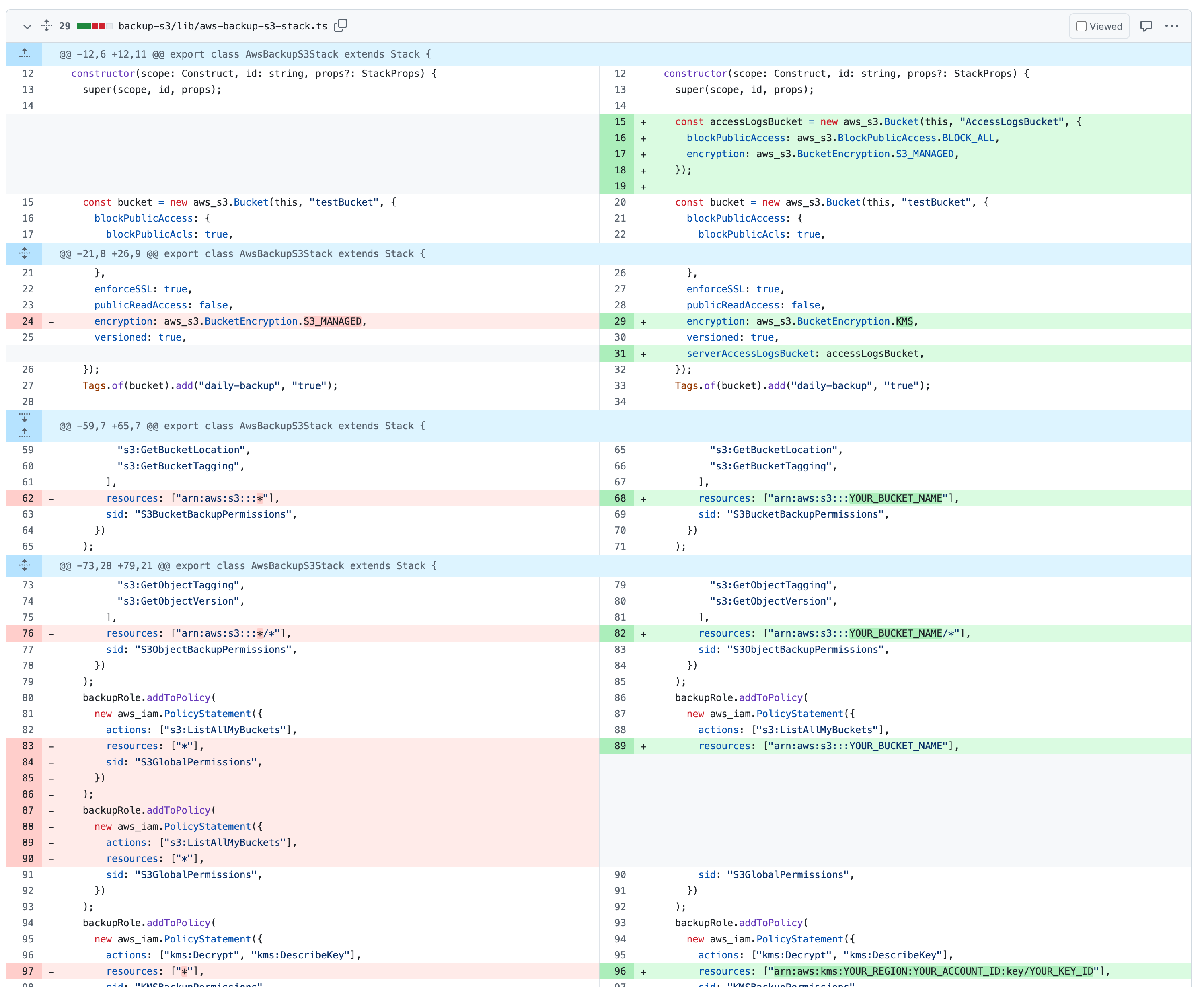
Task: Click added line number 96 KMS resources
Action: point(620,971)
